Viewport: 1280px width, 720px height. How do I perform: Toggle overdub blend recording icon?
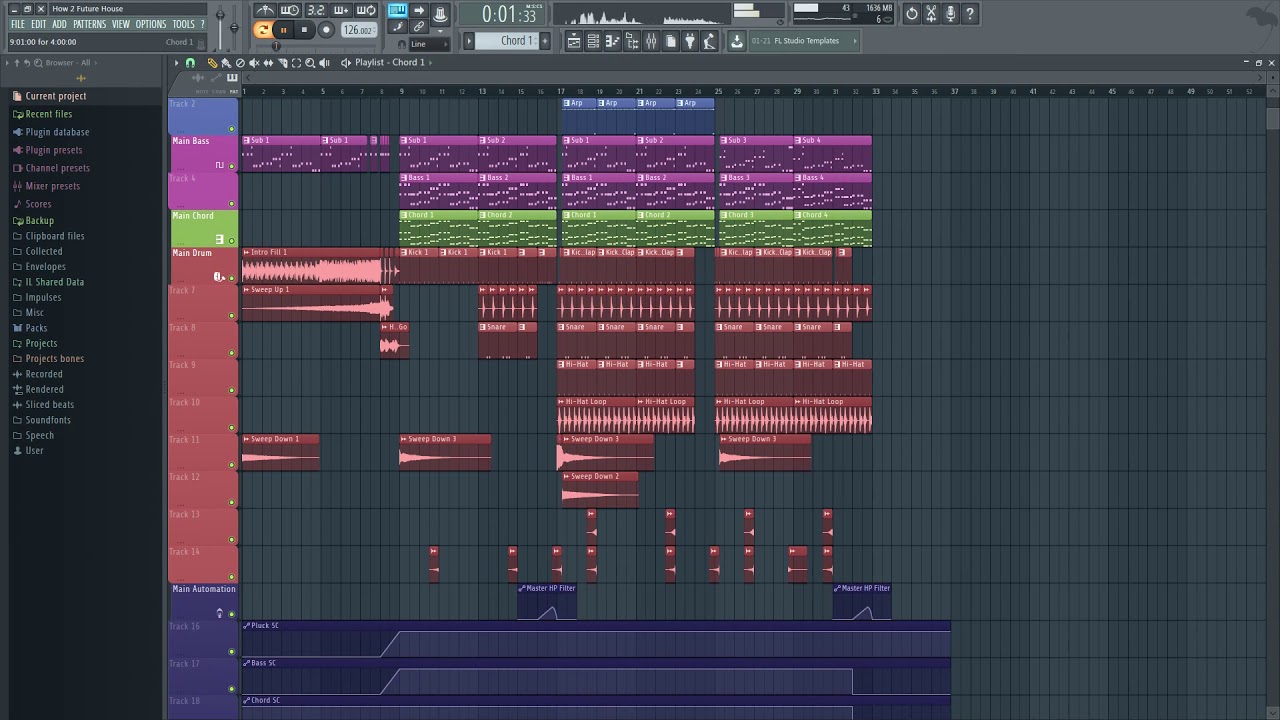pyautogui.click(x=341, y=10)
